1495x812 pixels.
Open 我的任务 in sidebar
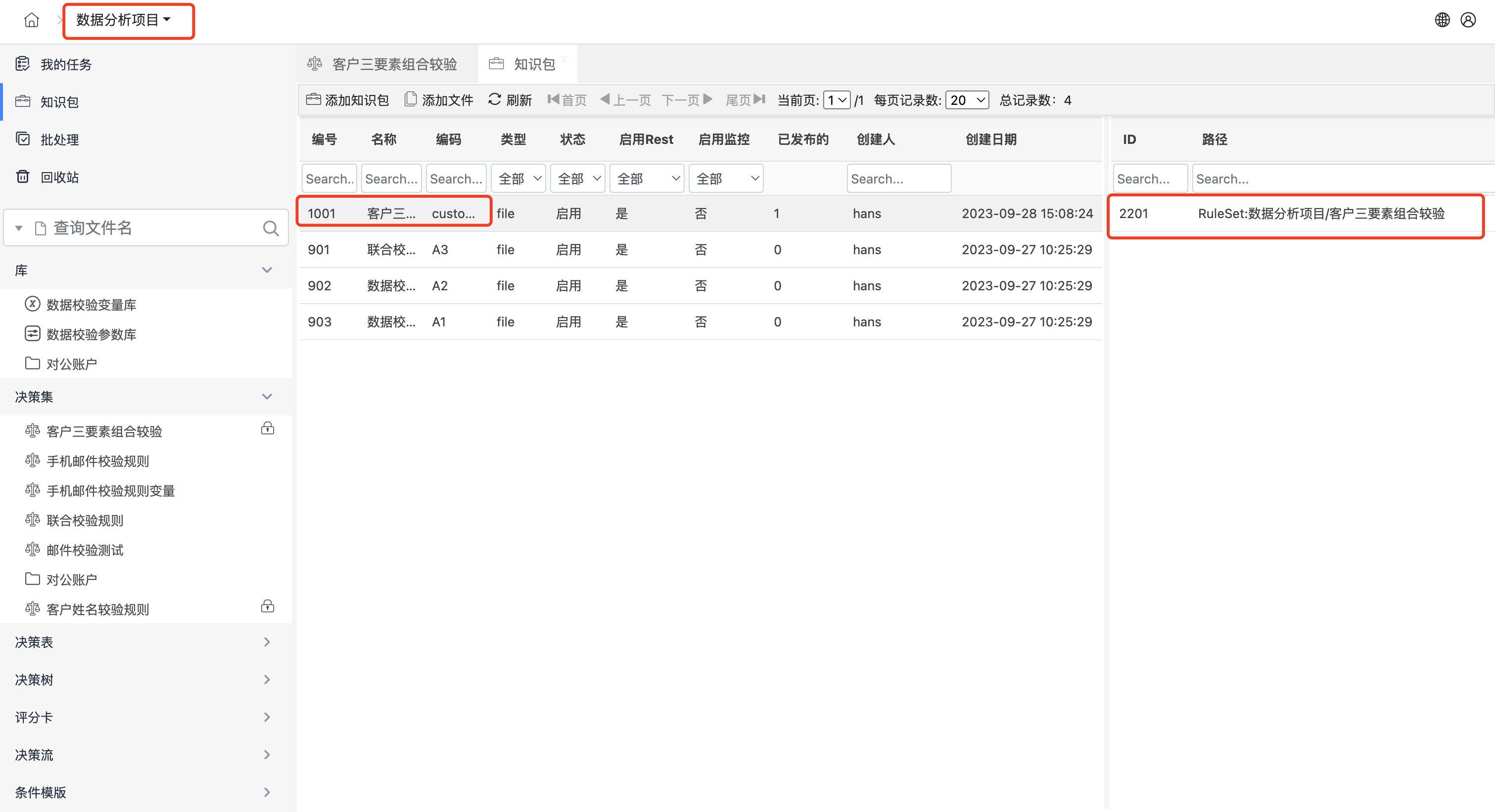coord(66,64)
